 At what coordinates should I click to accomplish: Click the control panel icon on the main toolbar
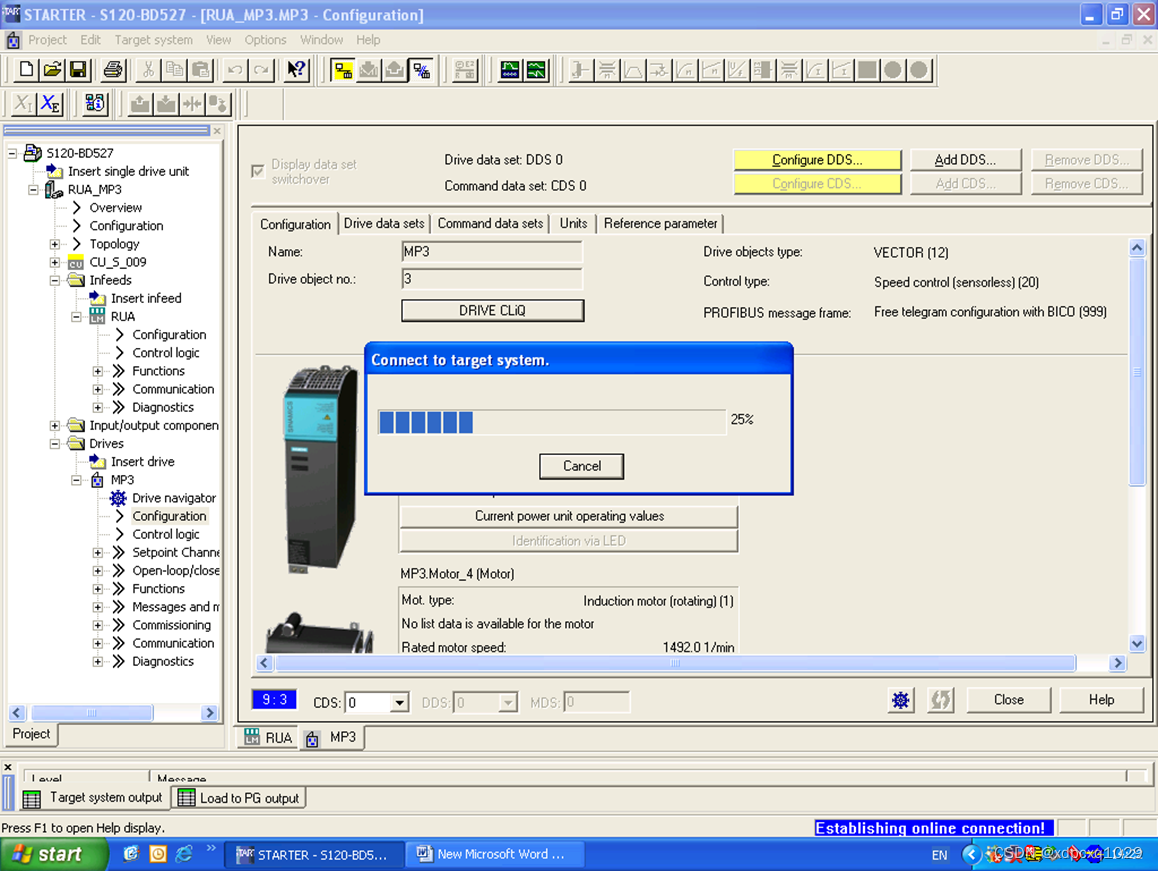465,70
